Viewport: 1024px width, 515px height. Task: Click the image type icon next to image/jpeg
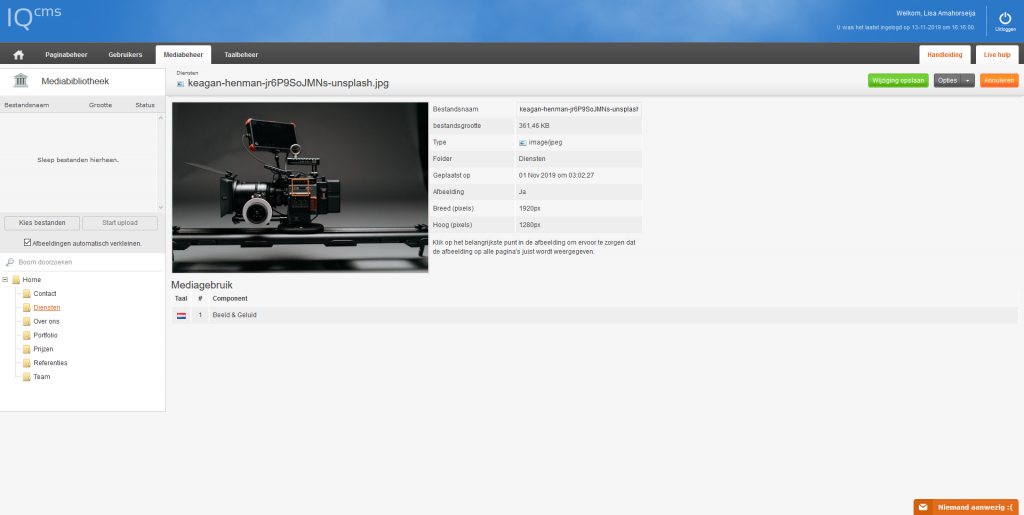(522, 142)
